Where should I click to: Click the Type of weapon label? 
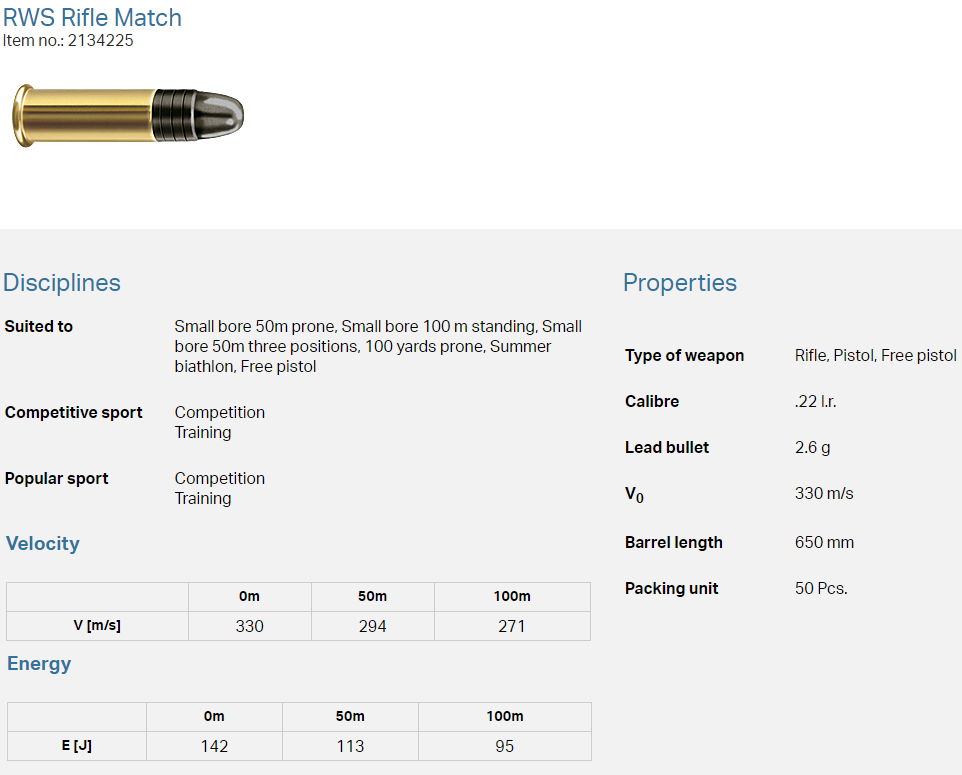684,356
